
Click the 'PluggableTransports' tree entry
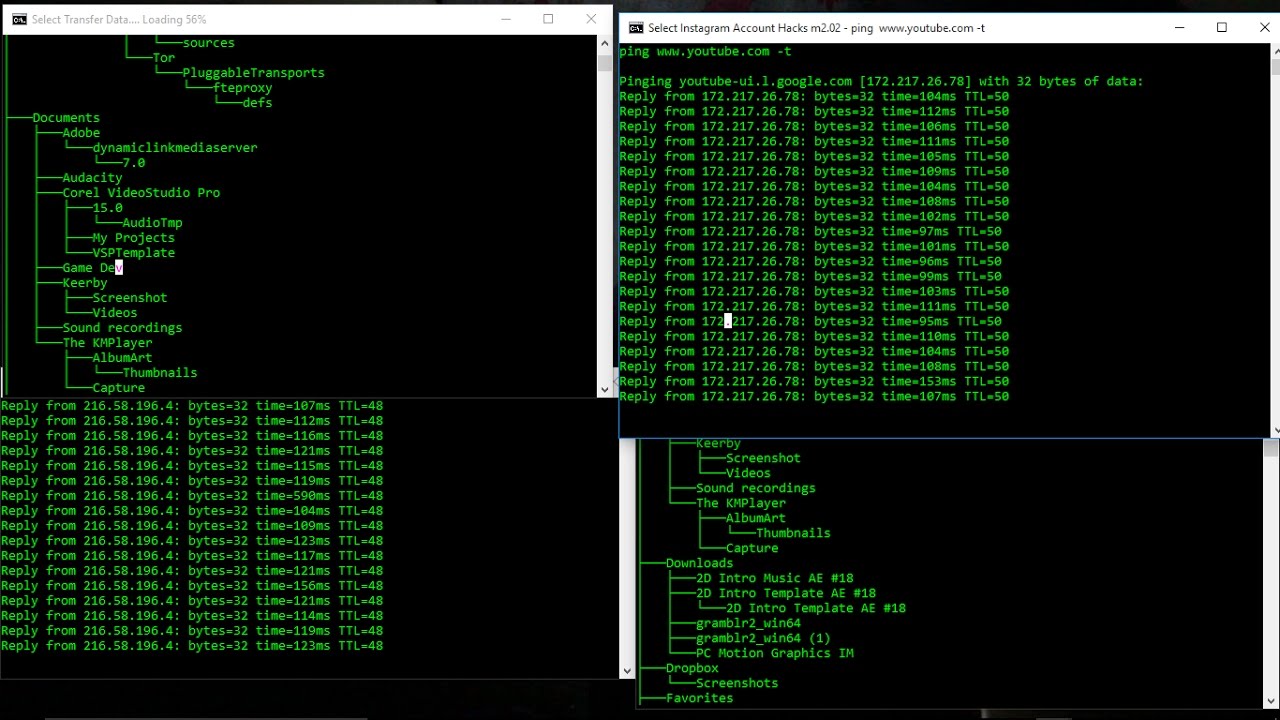click(x=253, y=73)
